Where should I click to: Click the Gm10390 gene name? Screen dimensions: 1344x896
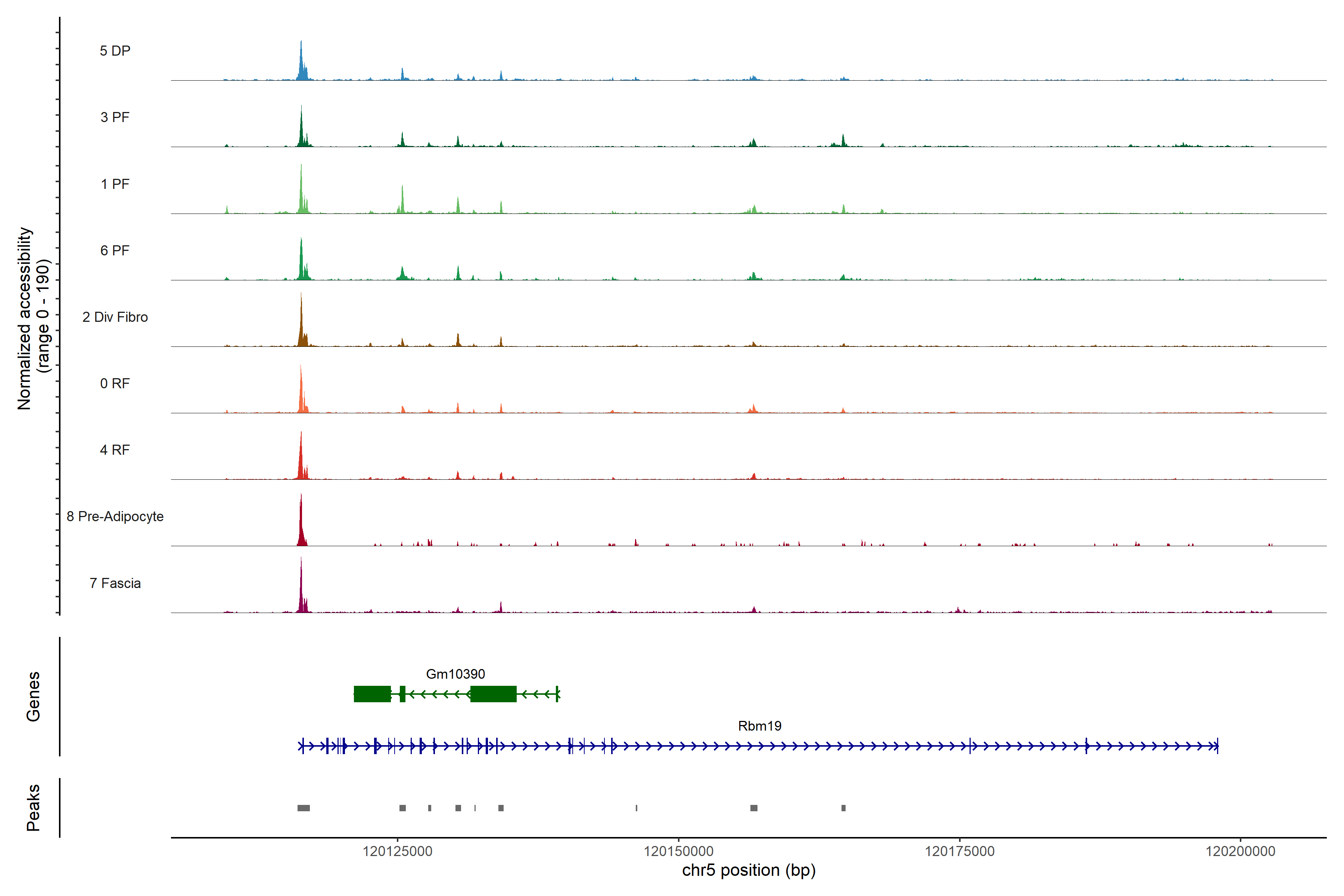[x=455, y=674]
